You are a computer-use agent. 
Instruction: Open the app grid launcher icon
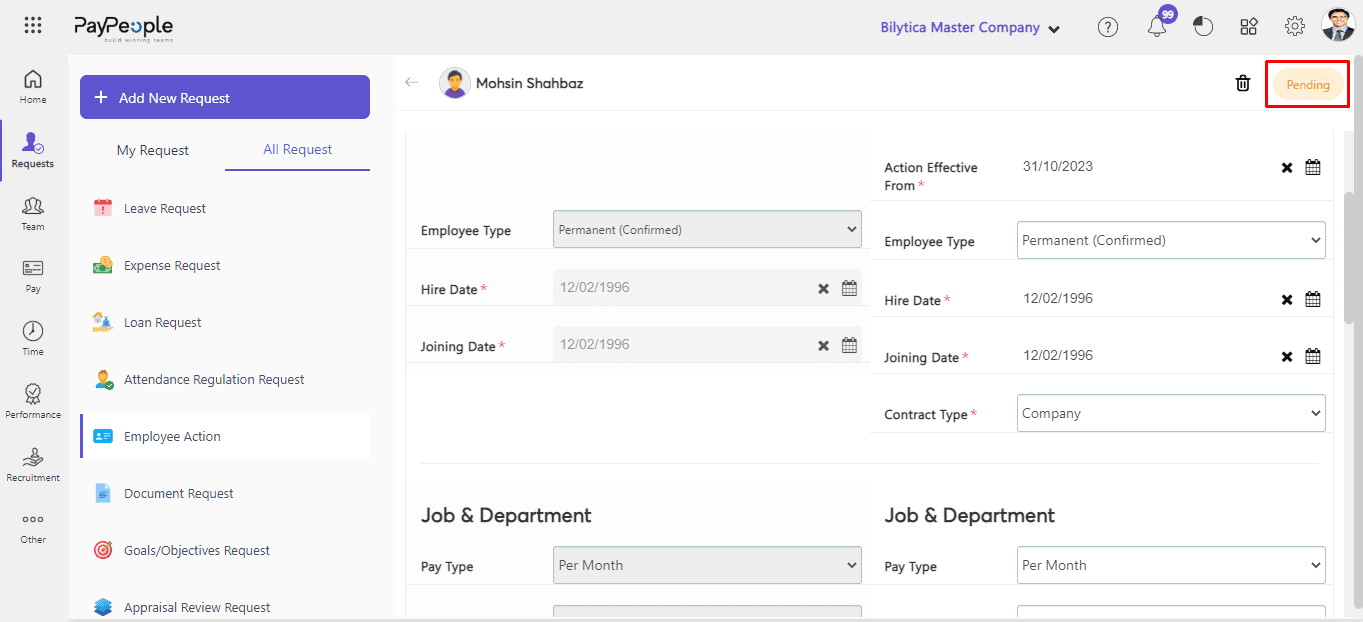(32, 27)
